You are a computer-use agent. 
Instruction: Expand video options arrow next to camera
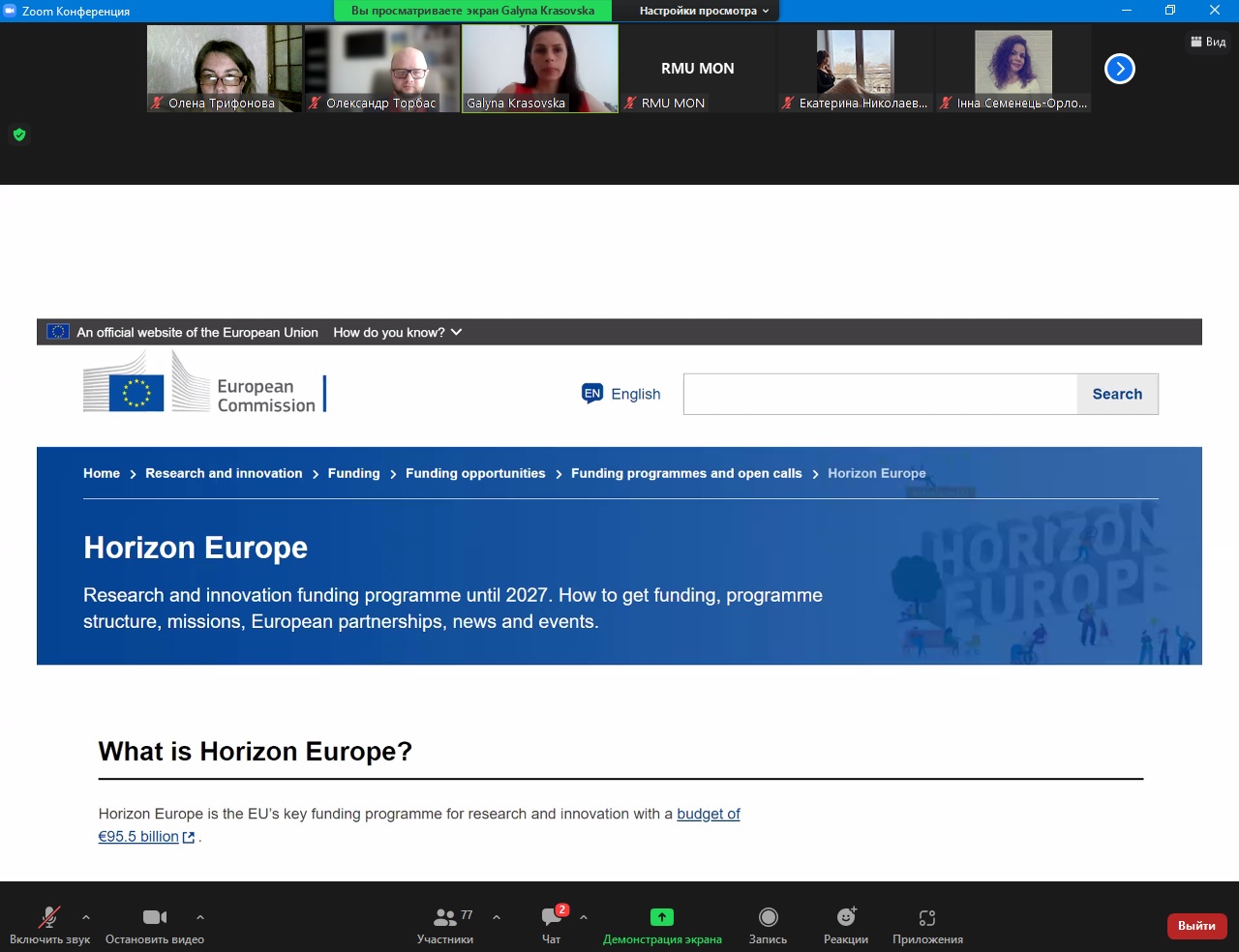(x=200, y=917)
